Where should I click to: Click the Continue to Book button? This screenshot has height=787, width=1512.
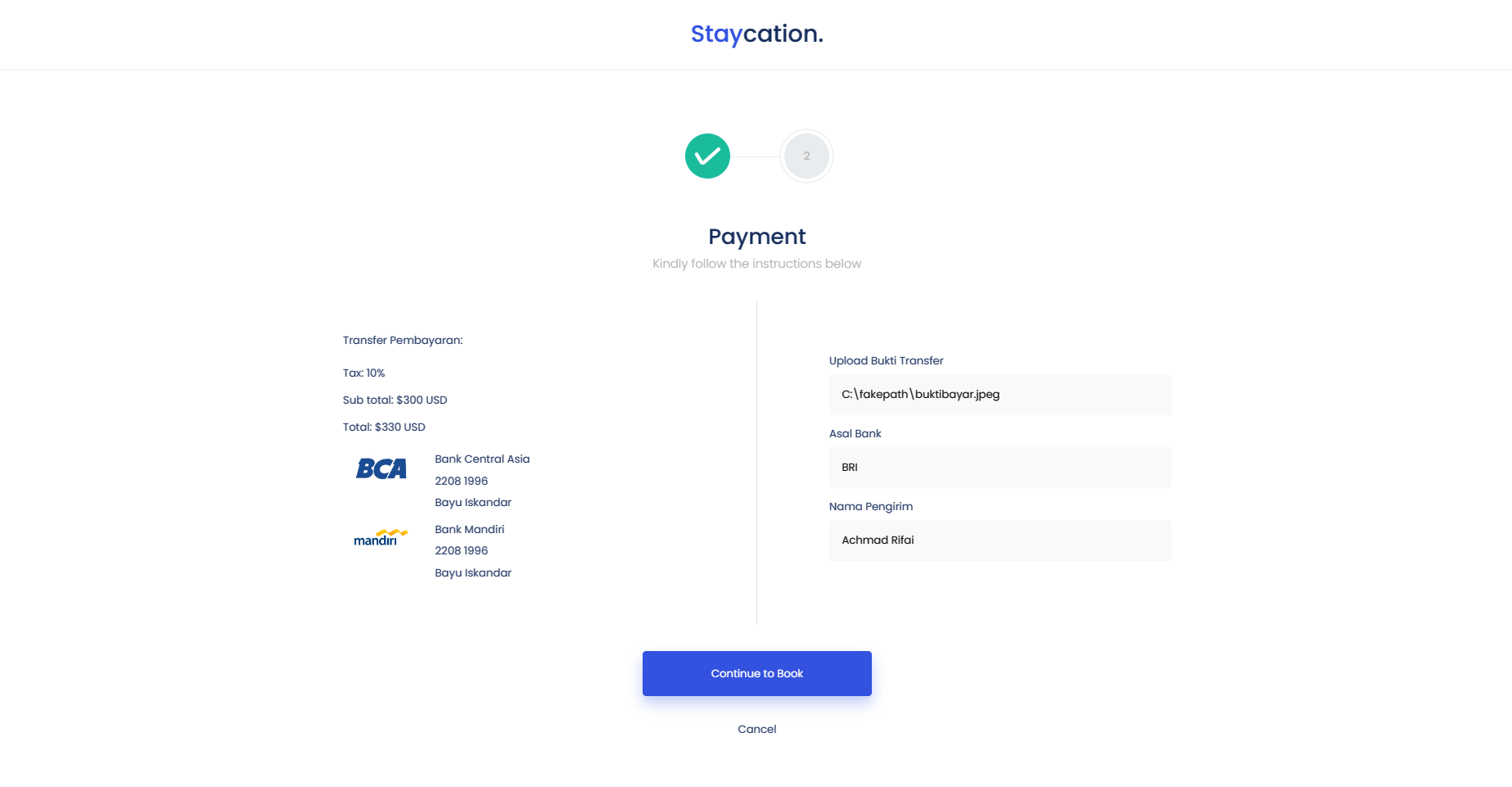click(756, 673)
